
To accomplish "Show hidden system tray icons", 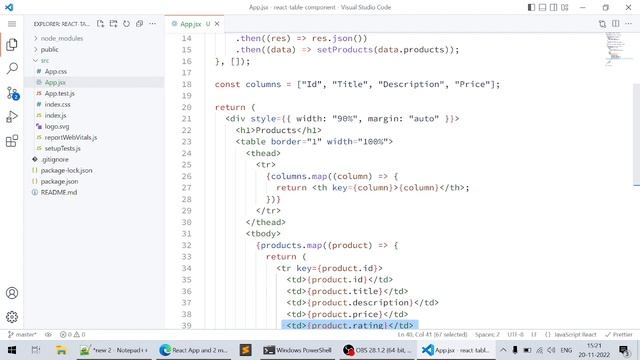I will [x=503, y=350].
